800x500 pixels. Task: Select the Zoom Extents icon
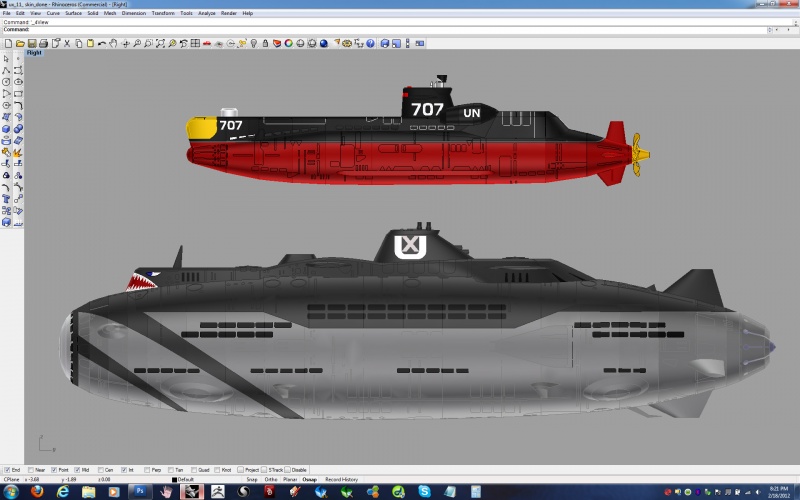pos(160,43)
